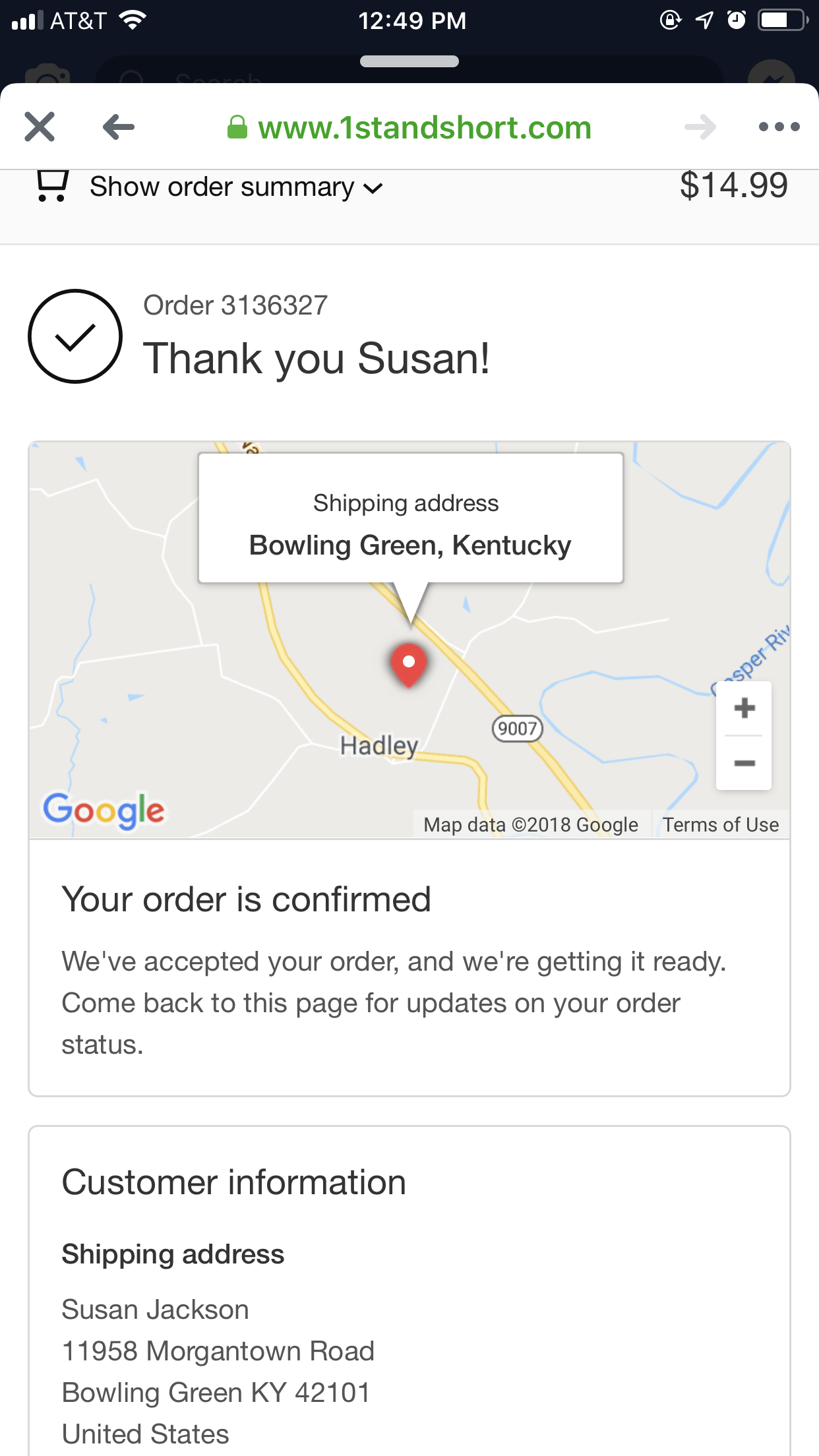Tap the www.1standshort.com address
Viewport: 819px width, 1456px height.
425,127
